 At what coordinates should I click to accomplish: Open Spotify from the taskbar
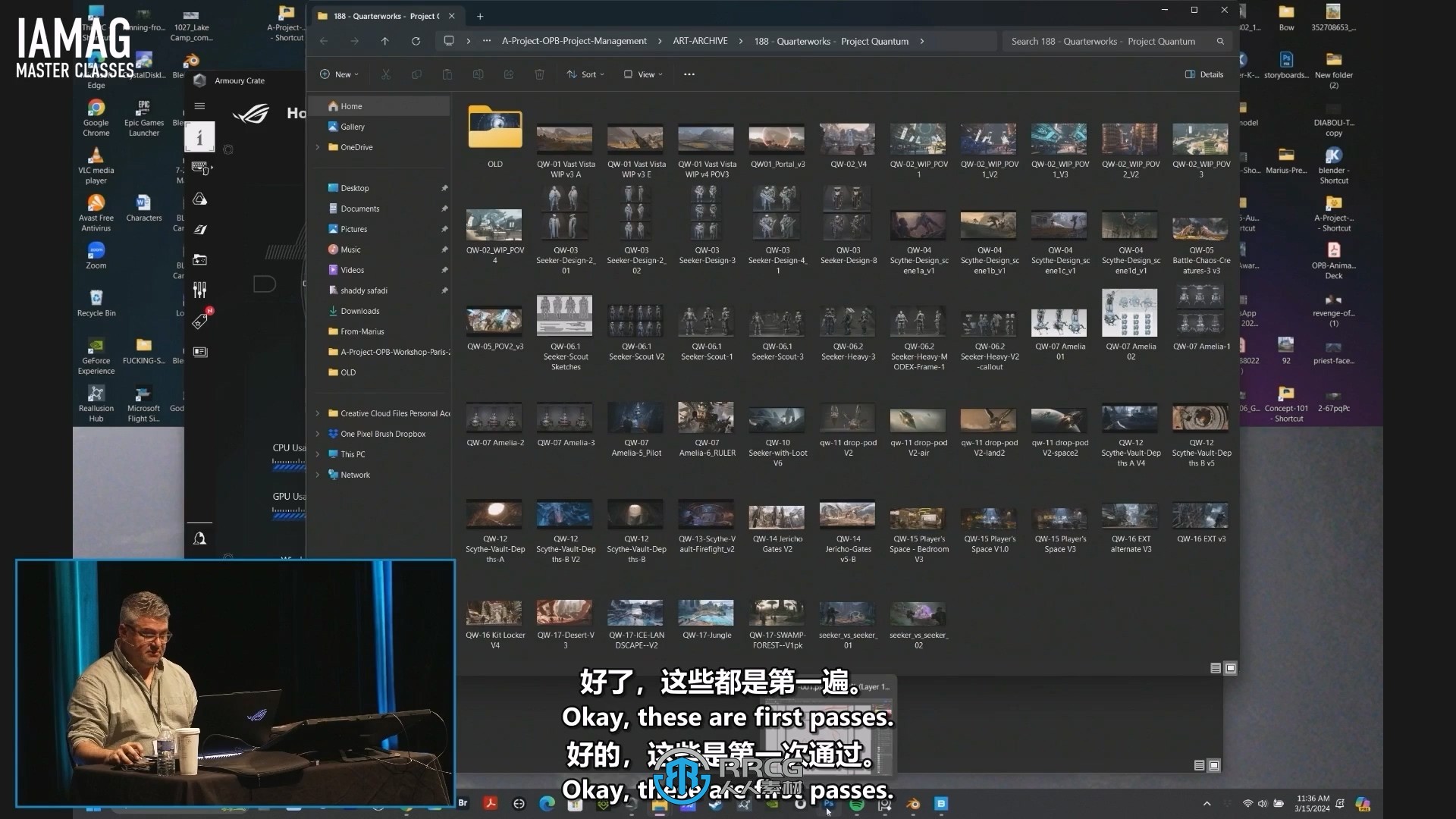coord(857,804)
